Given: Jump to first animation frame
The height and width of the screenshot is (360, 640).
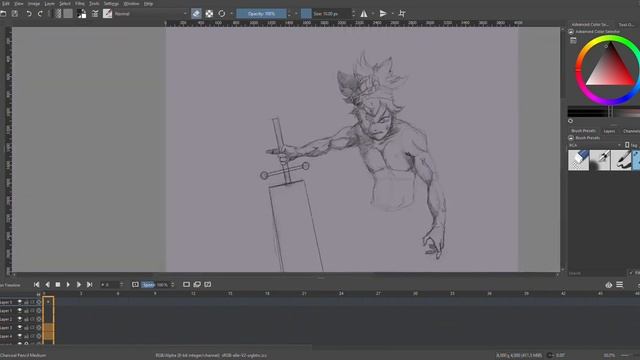Looking at the screenshot, I should click(x=37, y=284).
